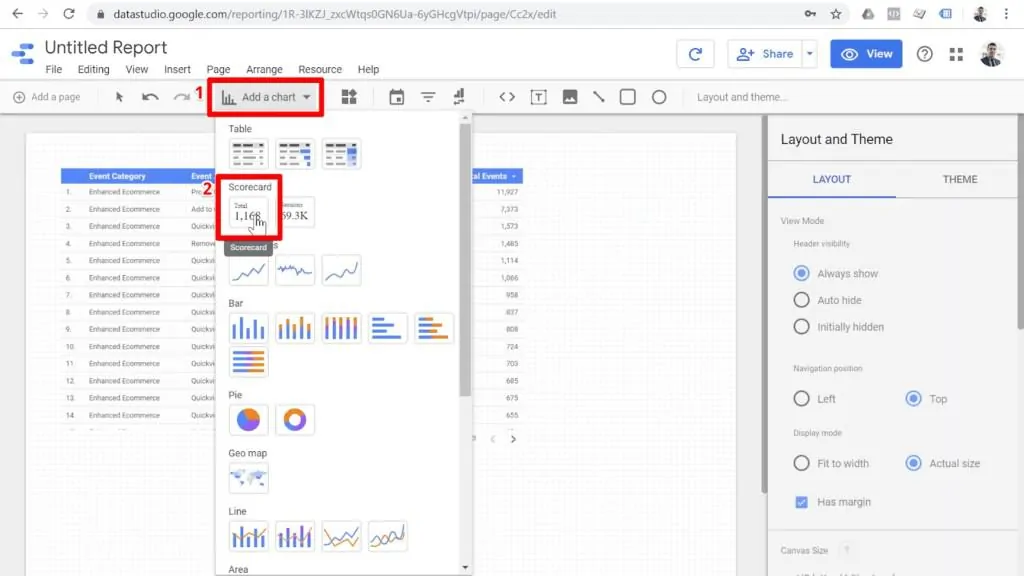Switch to the Theme tab
1024x576 pixels.
959,179
